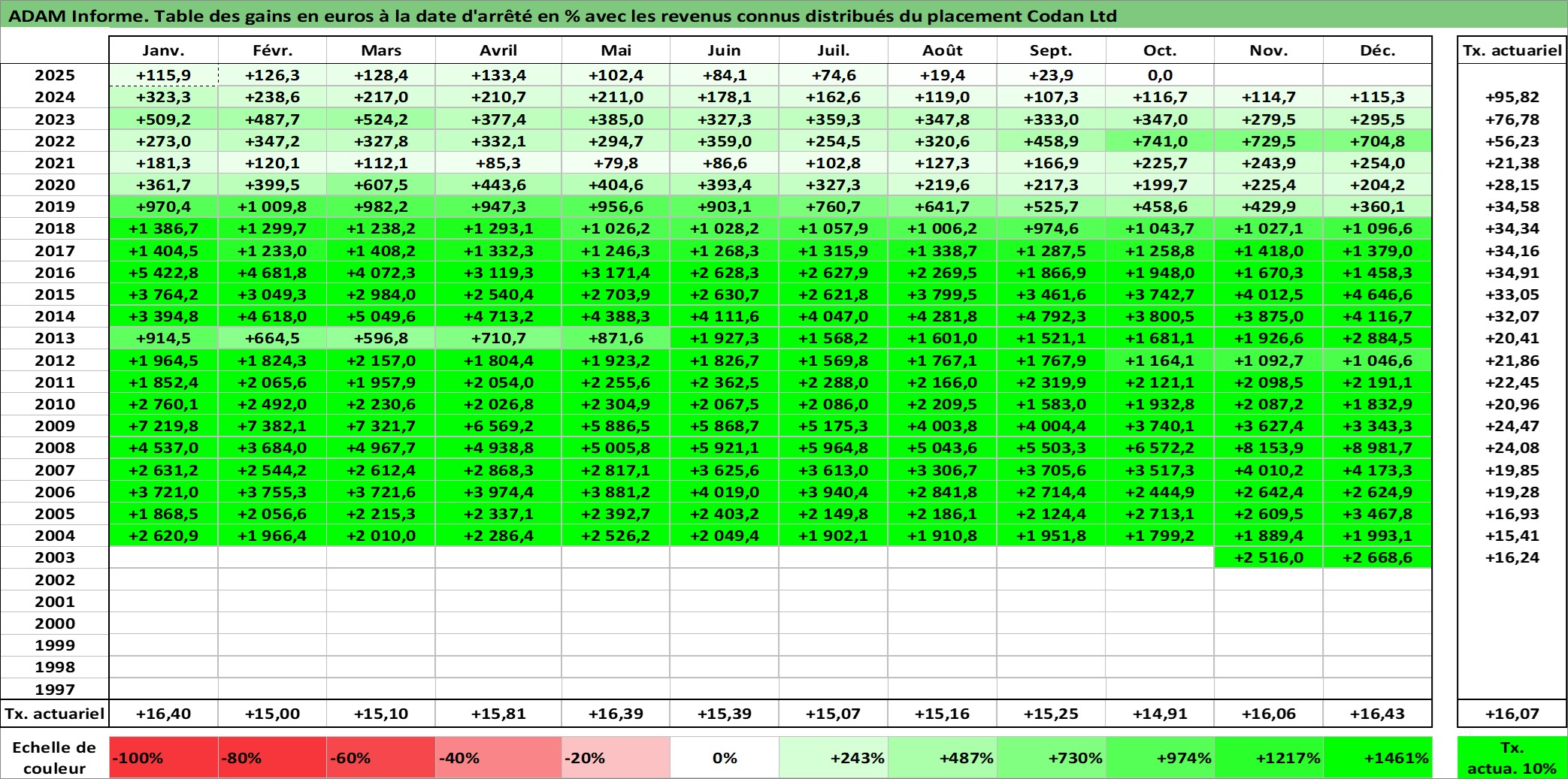Viewport: 1568px width, 779px height.
Task: Click the +1217% green swatch
Action: coord(1269,757)
